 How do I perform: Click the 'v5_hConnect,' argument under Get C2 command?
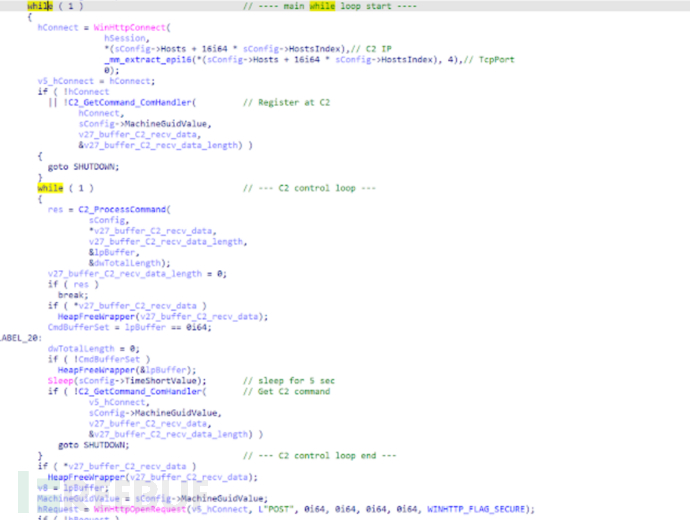click(x=119, y=402)
